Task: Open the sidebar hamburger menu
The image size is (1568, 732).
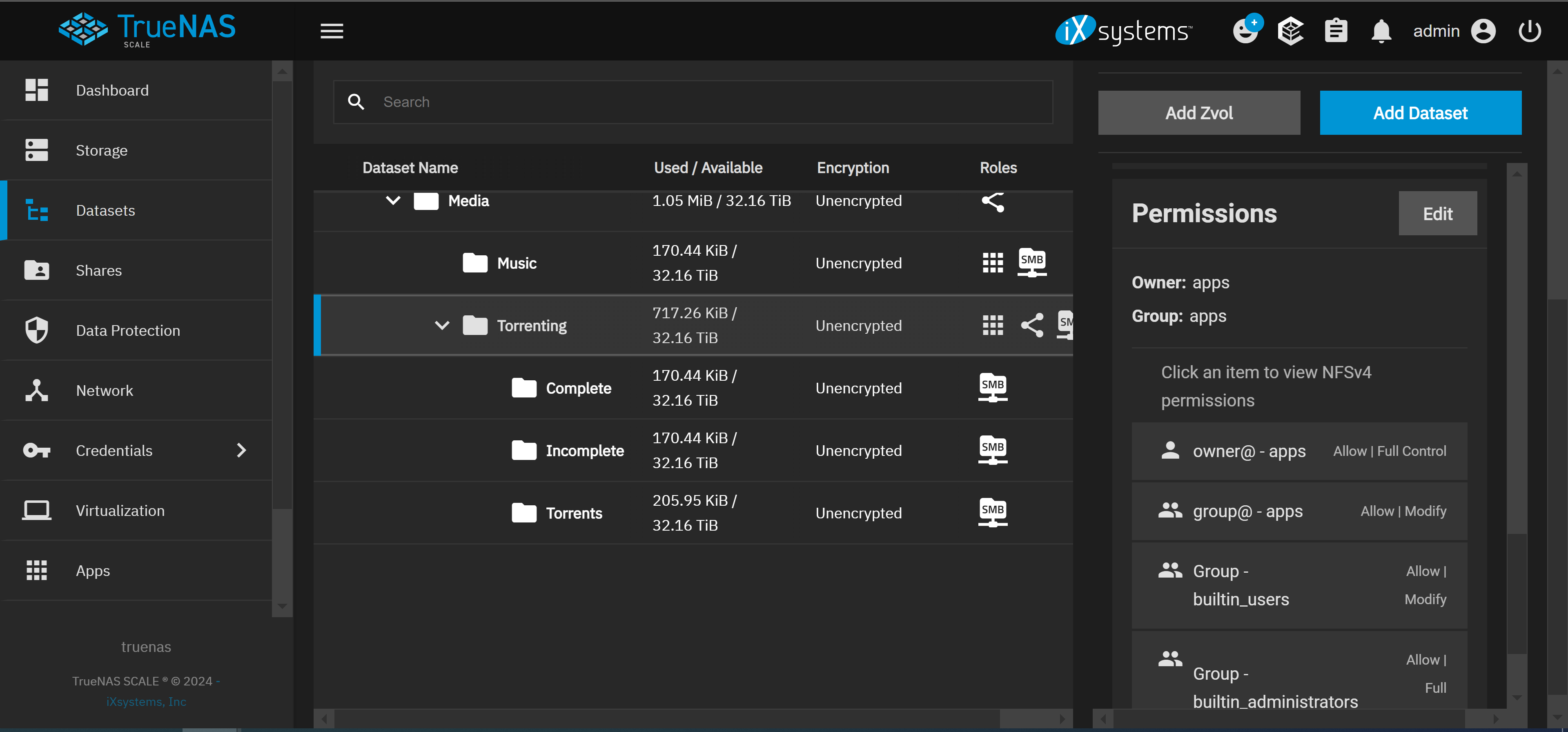Action: point(331,31)
